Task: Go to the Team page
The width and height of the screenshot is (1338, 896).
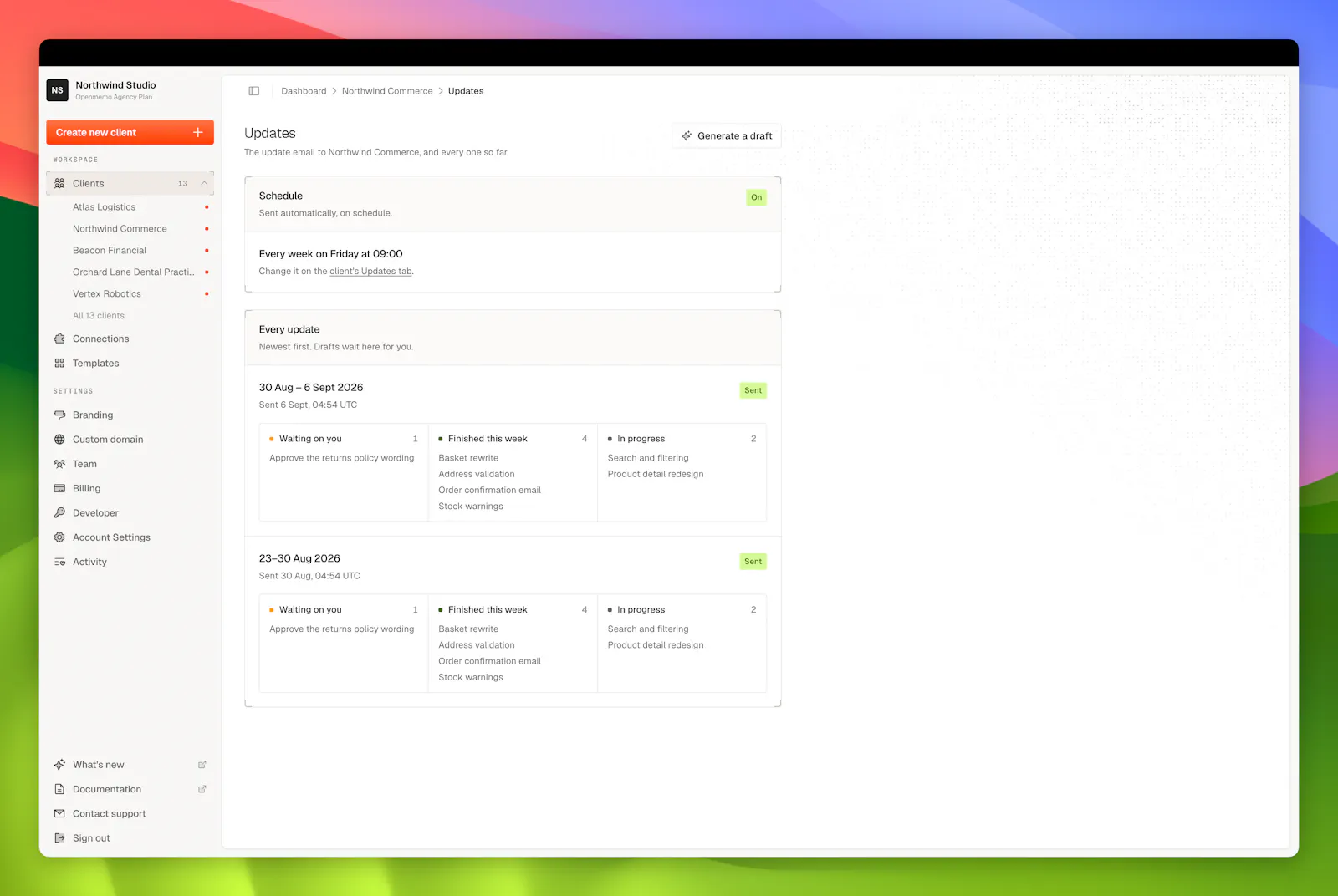Action: [x=130, y=464]
